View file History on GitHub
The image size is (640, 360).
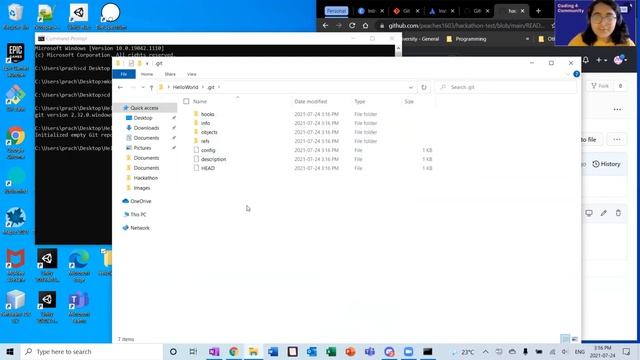(x=607, y=164)
